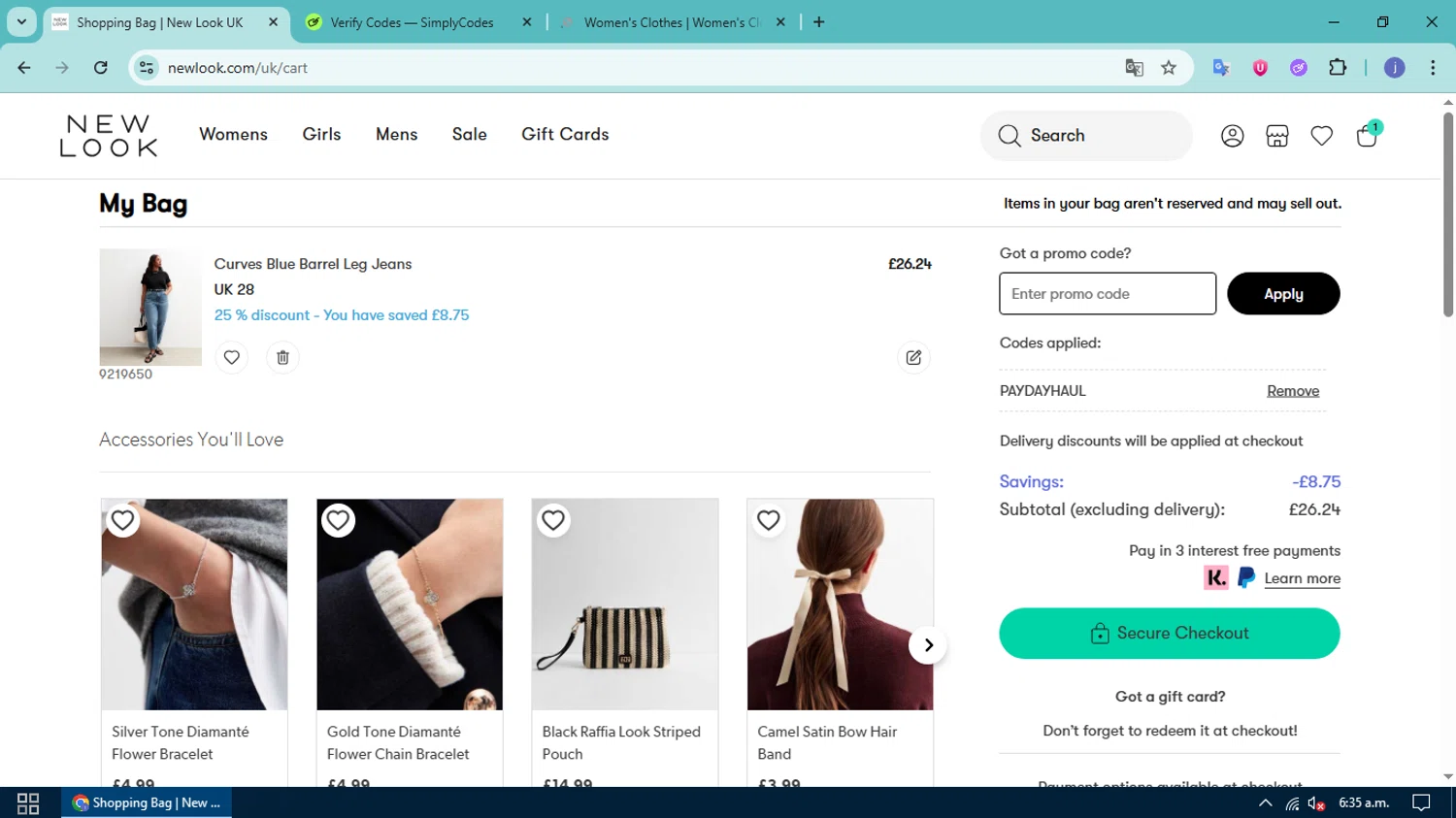The width and height of the screenshot is (1456, 818).
Task: Select the Chrome Shopping Bag taskbar button
Action: click(x=147, y=803)
